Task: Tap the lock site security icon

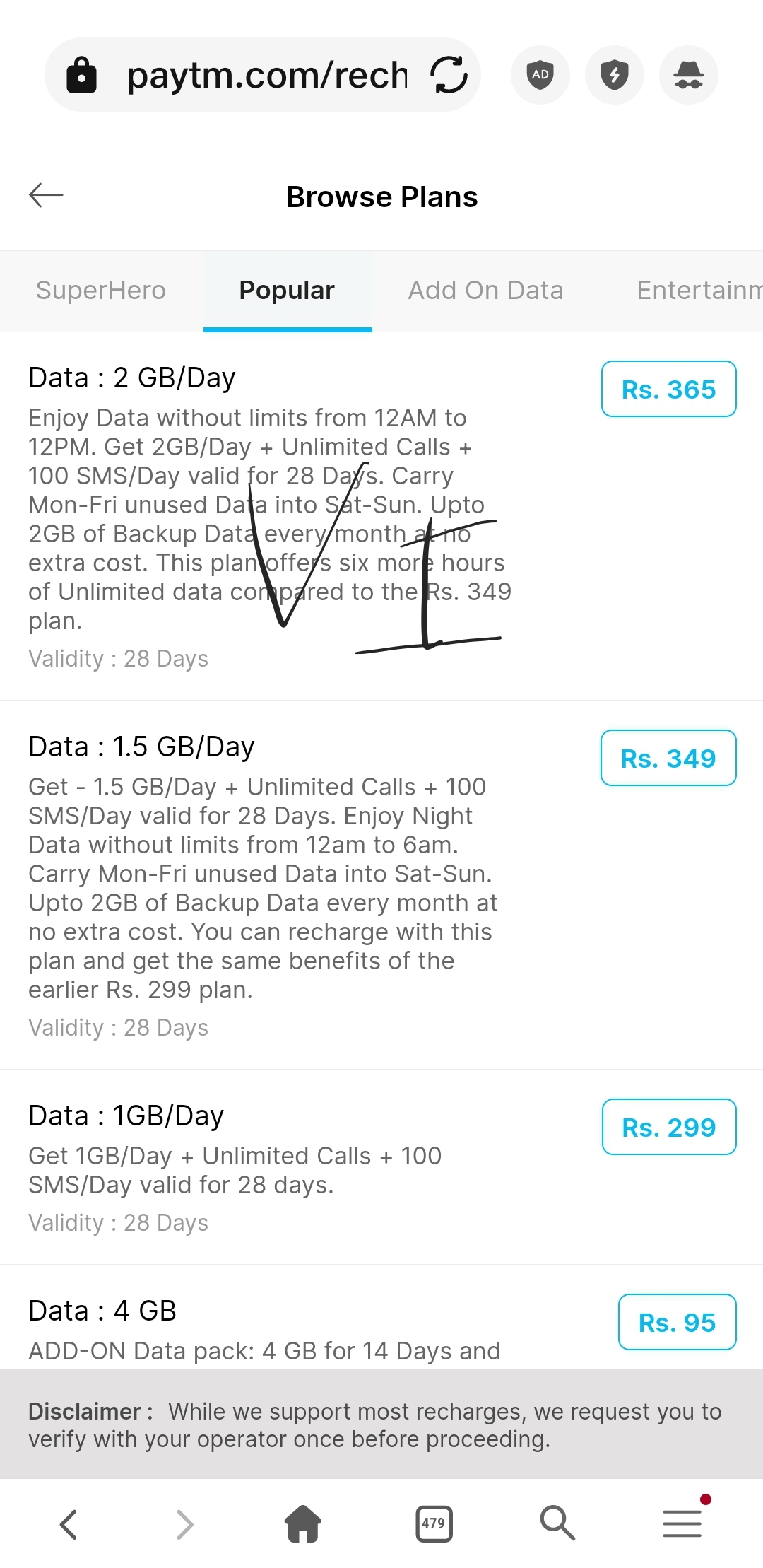Action: (x=82, y=74)
